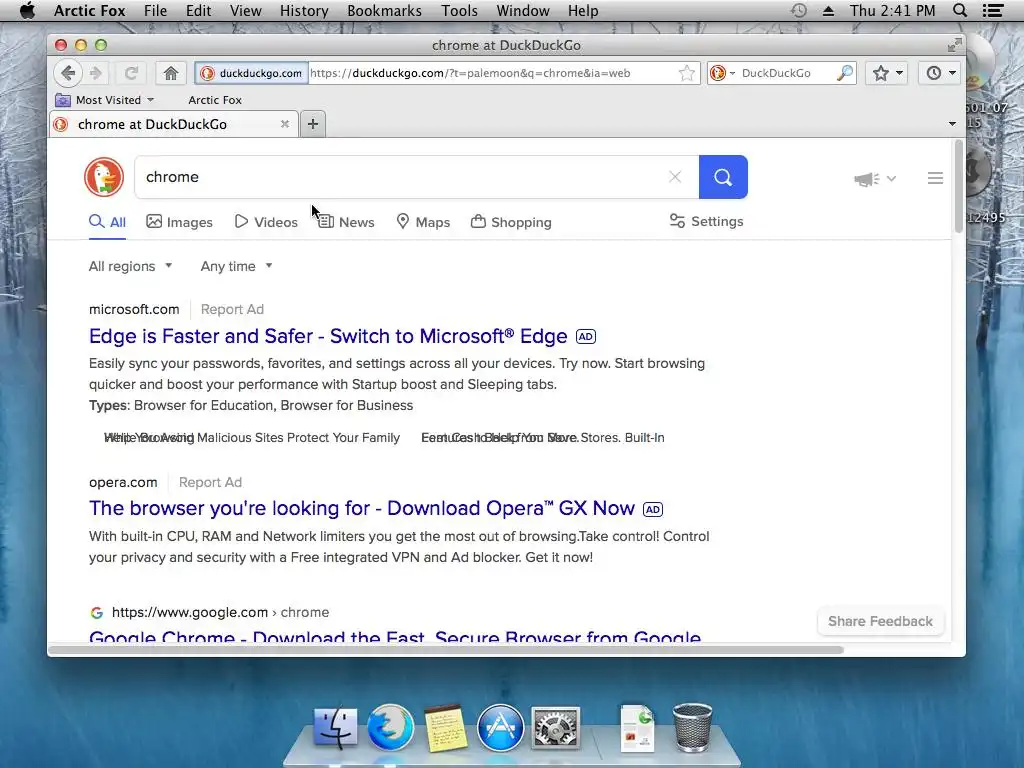Viewport: 1024px width, 768px height.
Task: Submit search with the blue magnifier button
Action: (x=723, y=177)
